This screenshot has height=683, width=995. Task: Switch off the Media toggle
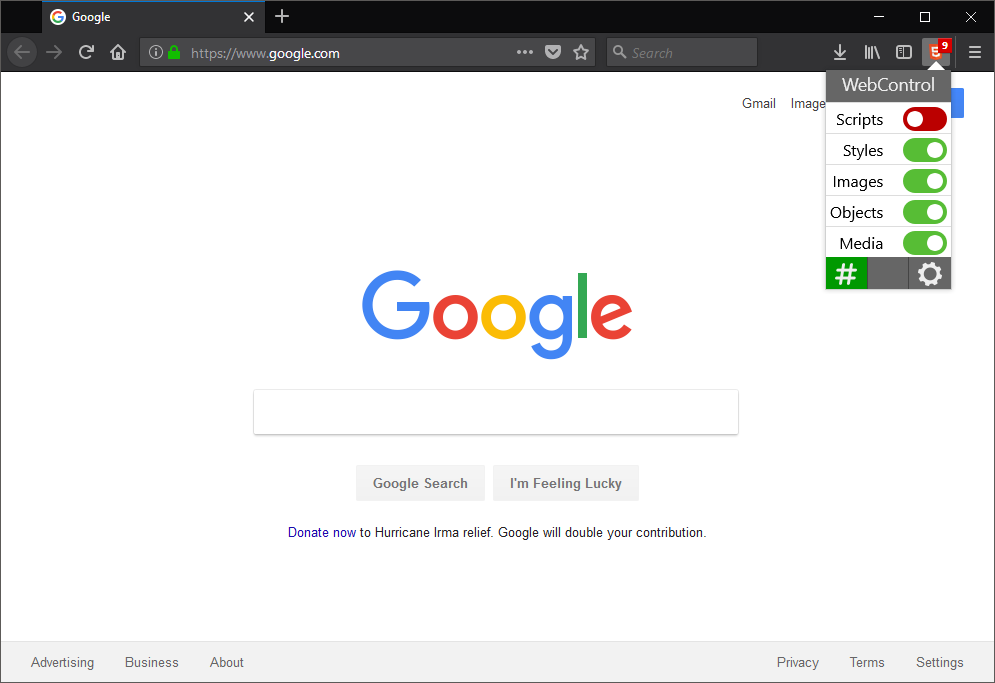925,243
